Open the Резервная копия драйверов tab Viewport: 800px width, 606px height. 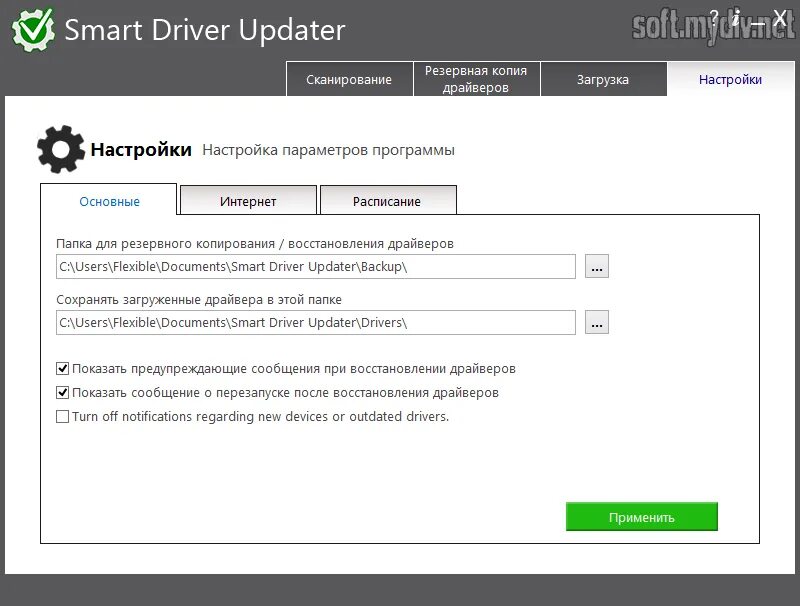476,79
